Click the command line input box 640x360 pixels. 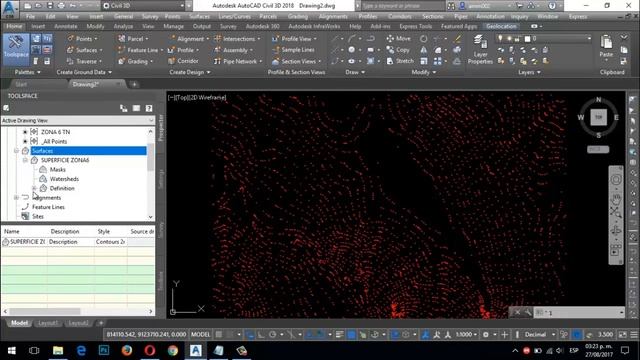tap(579, 313)
